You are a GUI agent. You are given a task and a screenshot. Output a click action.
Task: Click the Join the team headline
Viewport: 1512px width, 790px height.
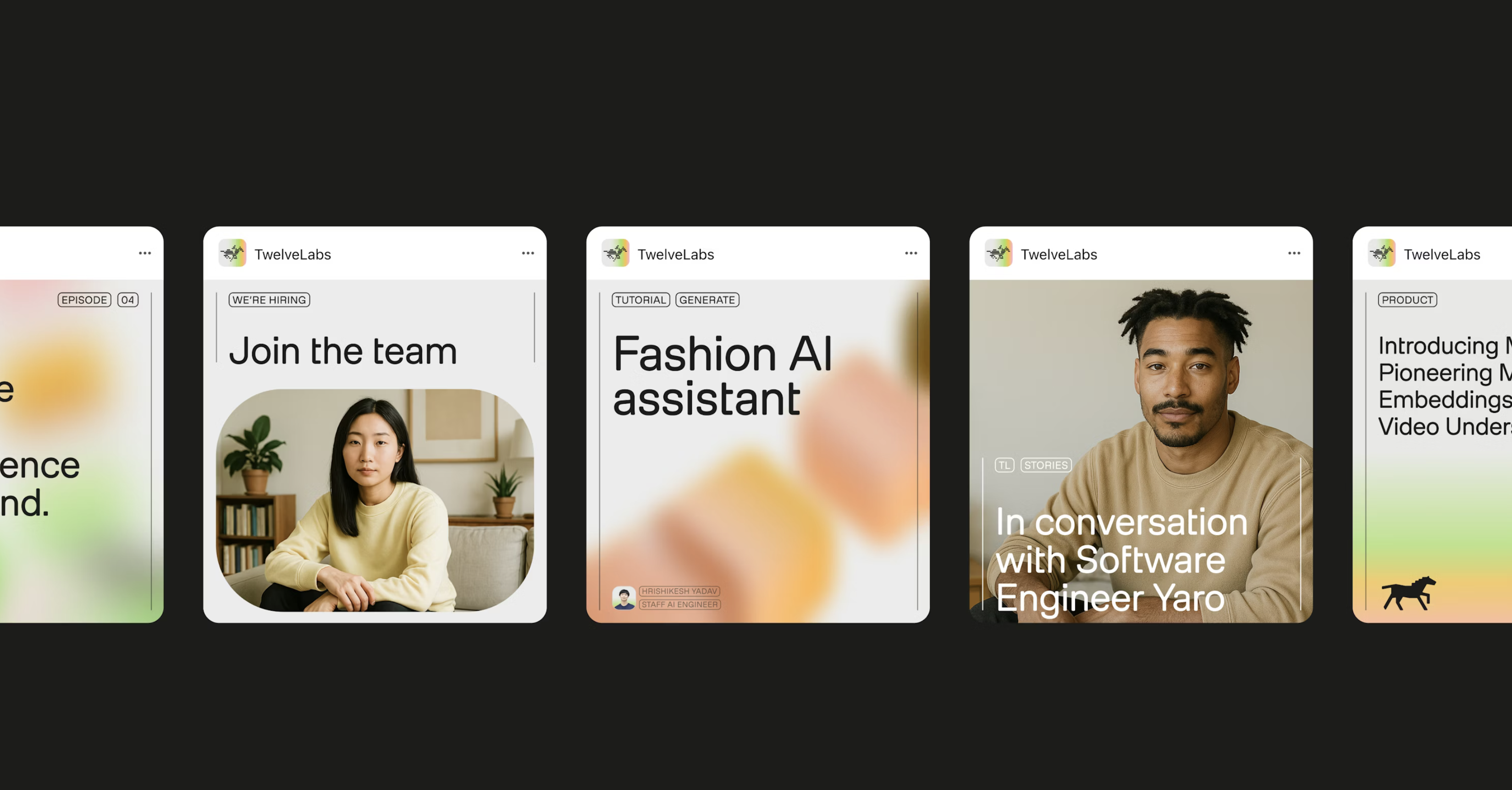click(x=343, y=351)
